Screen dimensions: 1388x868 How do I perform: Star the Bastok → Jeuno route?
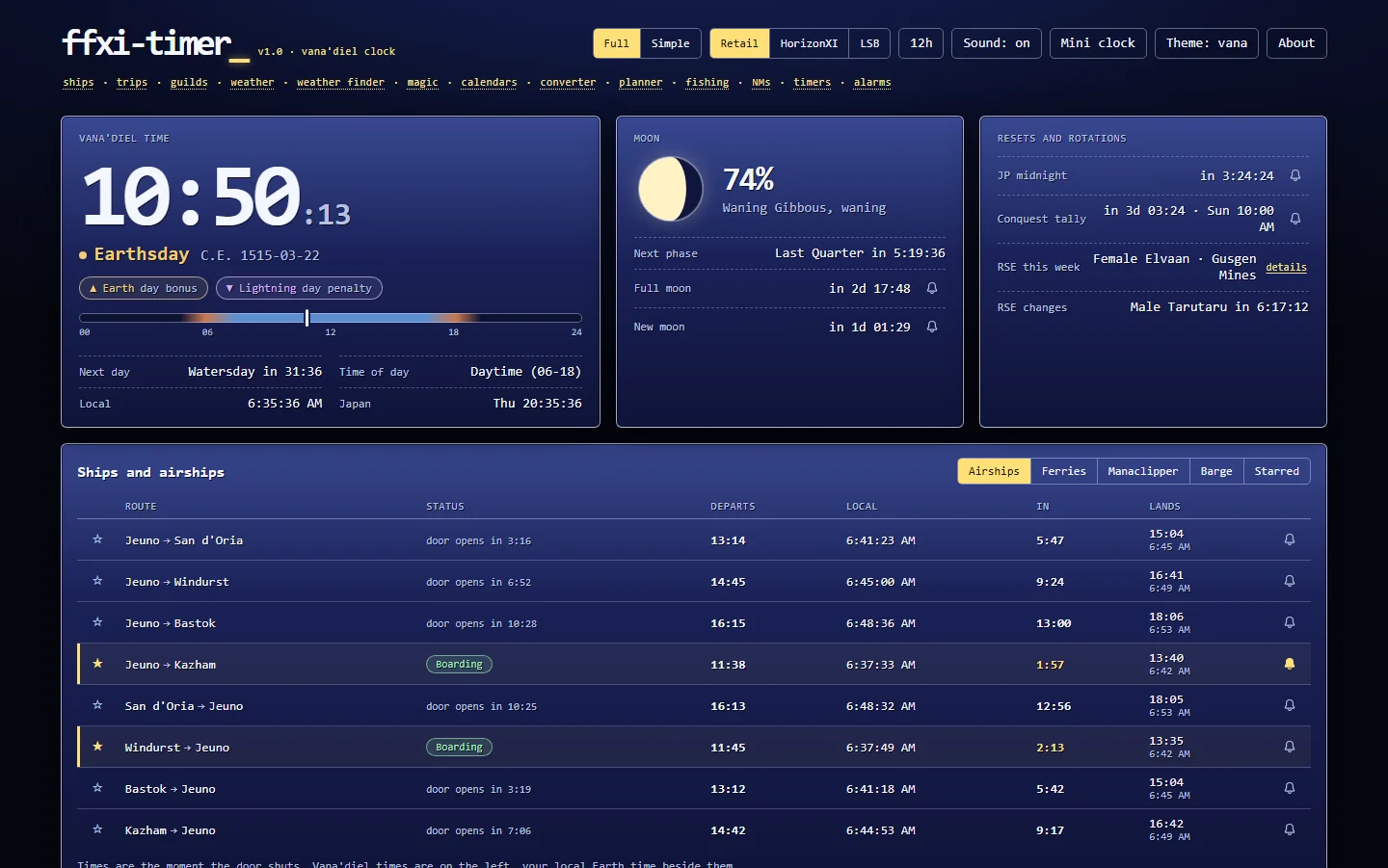tap(97, 788)
